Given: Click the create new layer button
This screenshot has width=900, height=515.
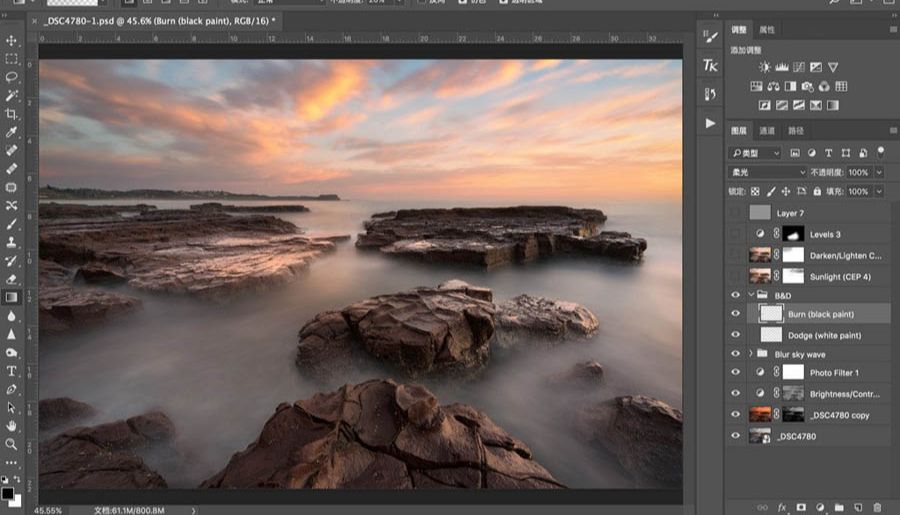Looking at the screenshot, I should 858,508.
